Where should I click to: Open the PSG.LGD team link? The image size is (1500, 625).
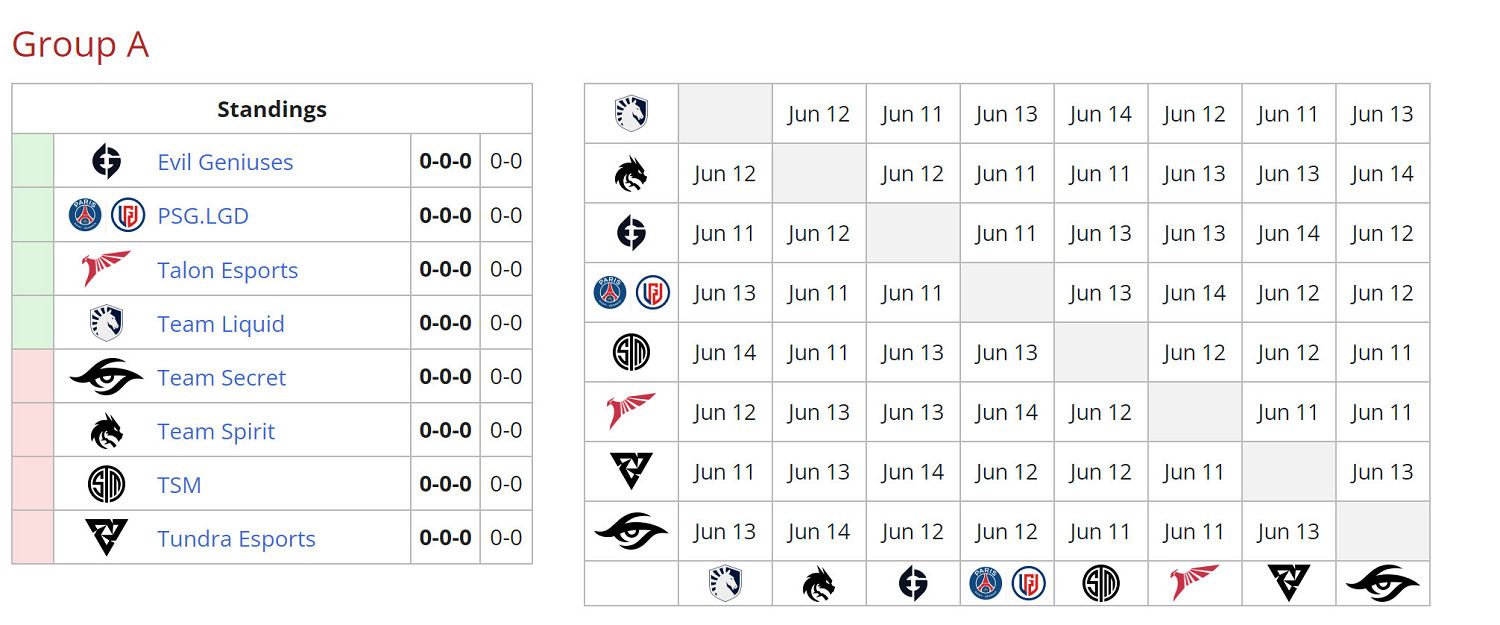(x=203, y=216)
